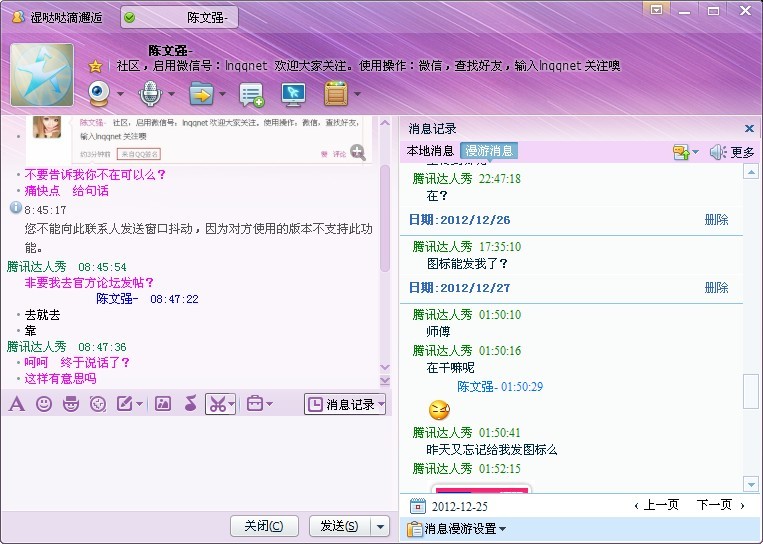Click the contact's star avatar picture

pyautogui.click(x=42, y=74)
